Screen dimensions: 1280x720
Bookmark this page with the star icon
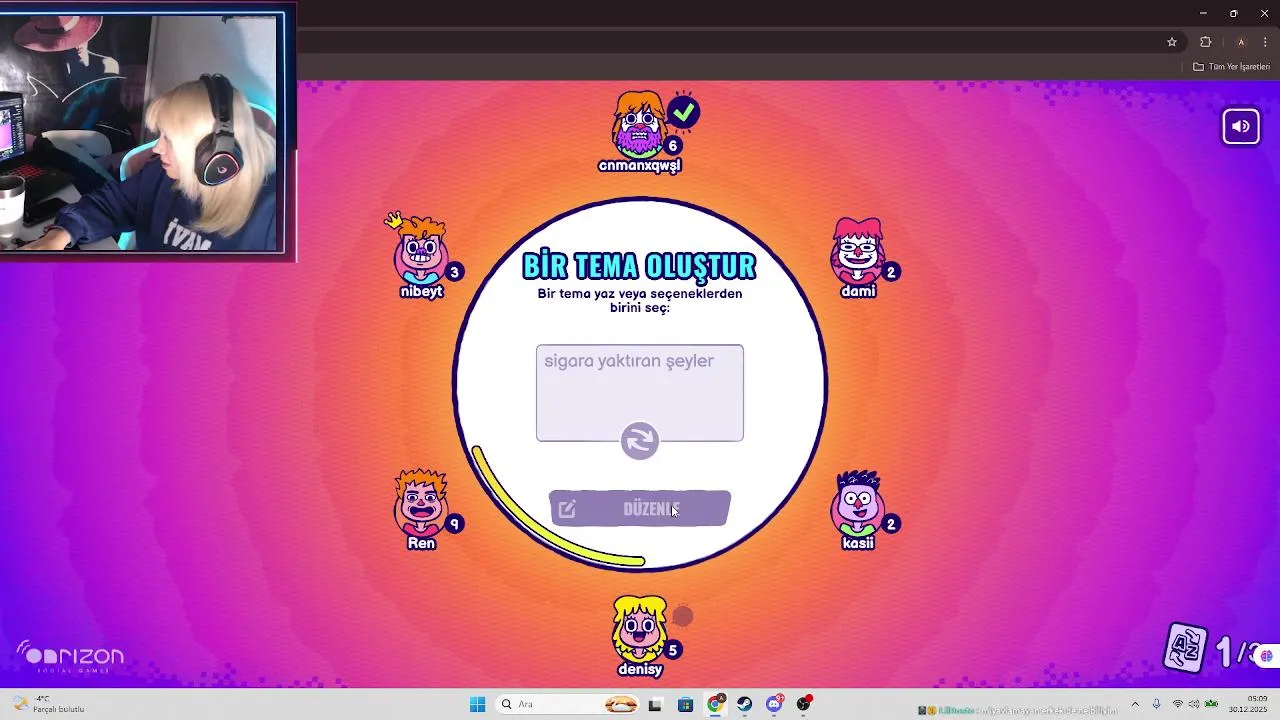click(x=1172, y=42)
